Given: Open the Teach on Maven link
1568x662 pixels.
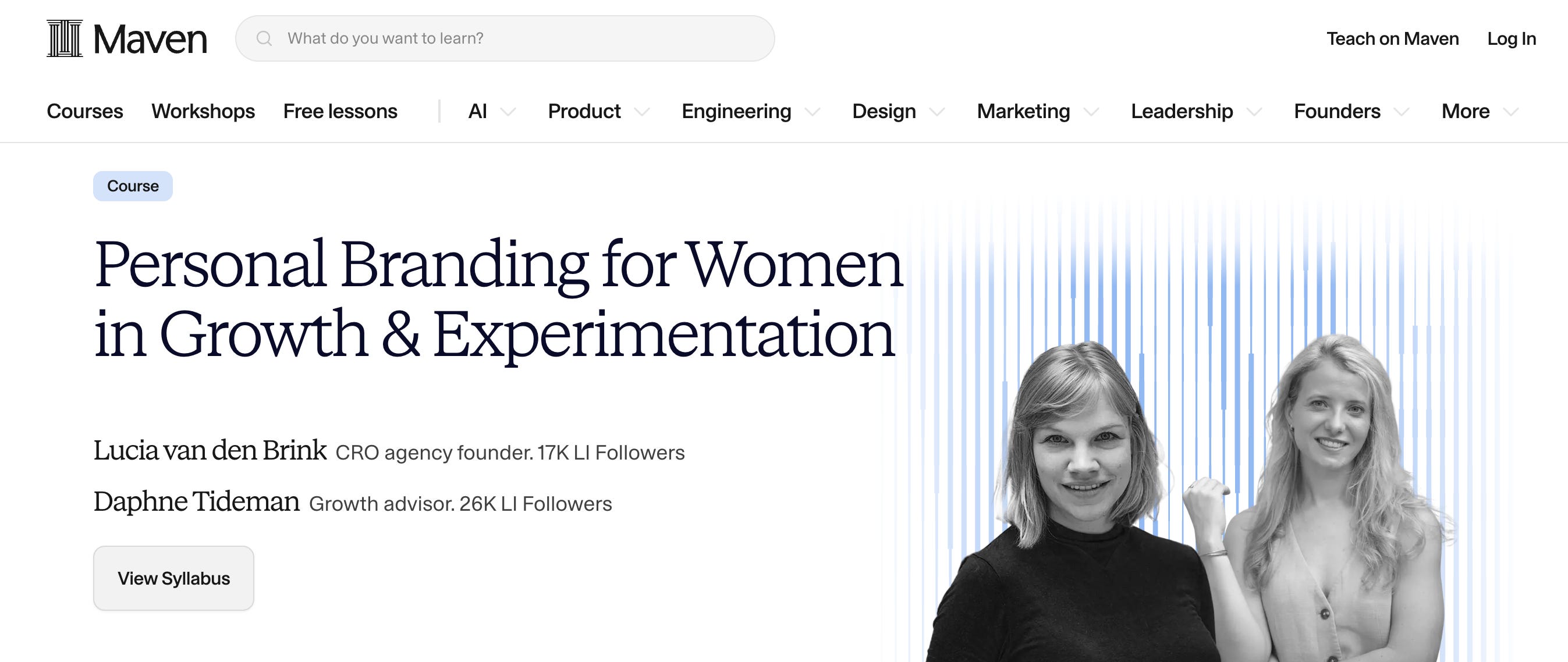Looking at the screenshot, I should (1393, 38).
